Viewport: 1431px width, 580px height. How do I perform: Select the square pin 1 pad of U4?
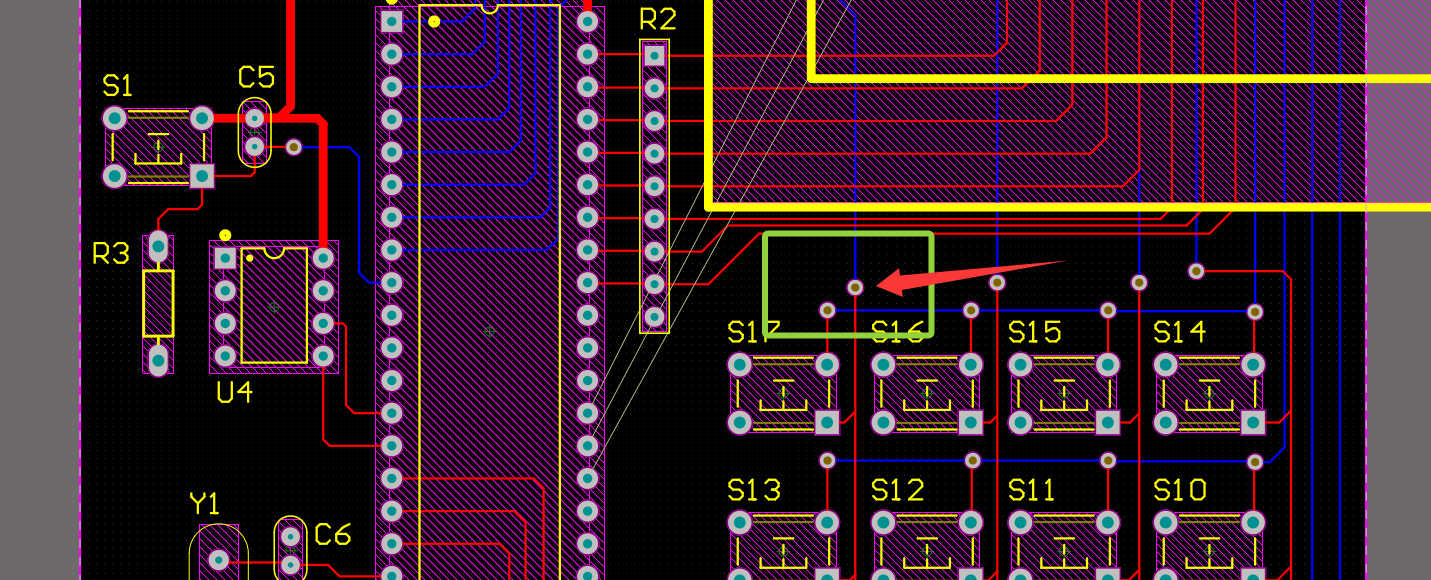click(226, 258)
